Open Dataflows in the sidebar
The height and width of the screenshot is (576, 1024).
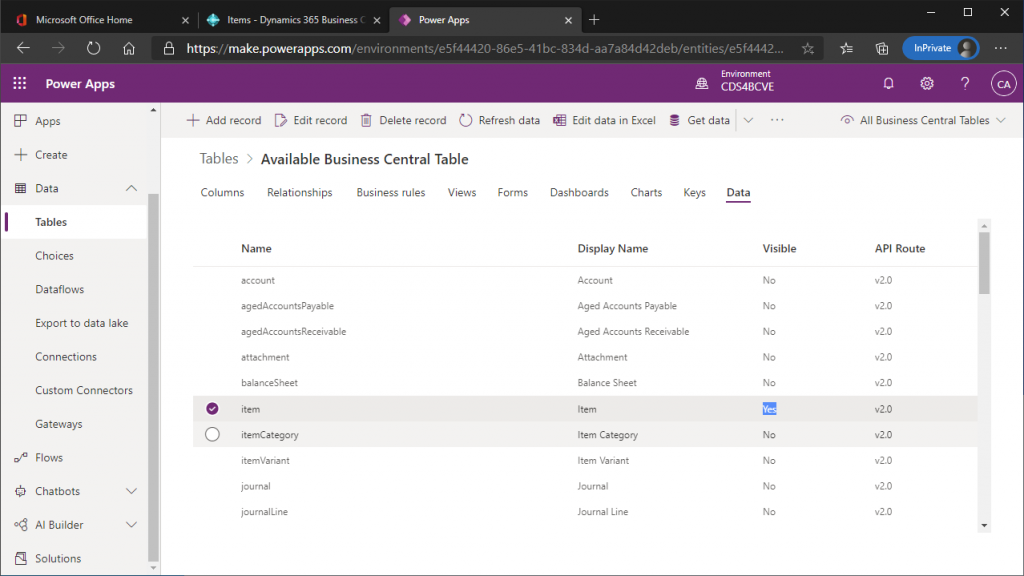pyautogui.click(x=59, y=289)
